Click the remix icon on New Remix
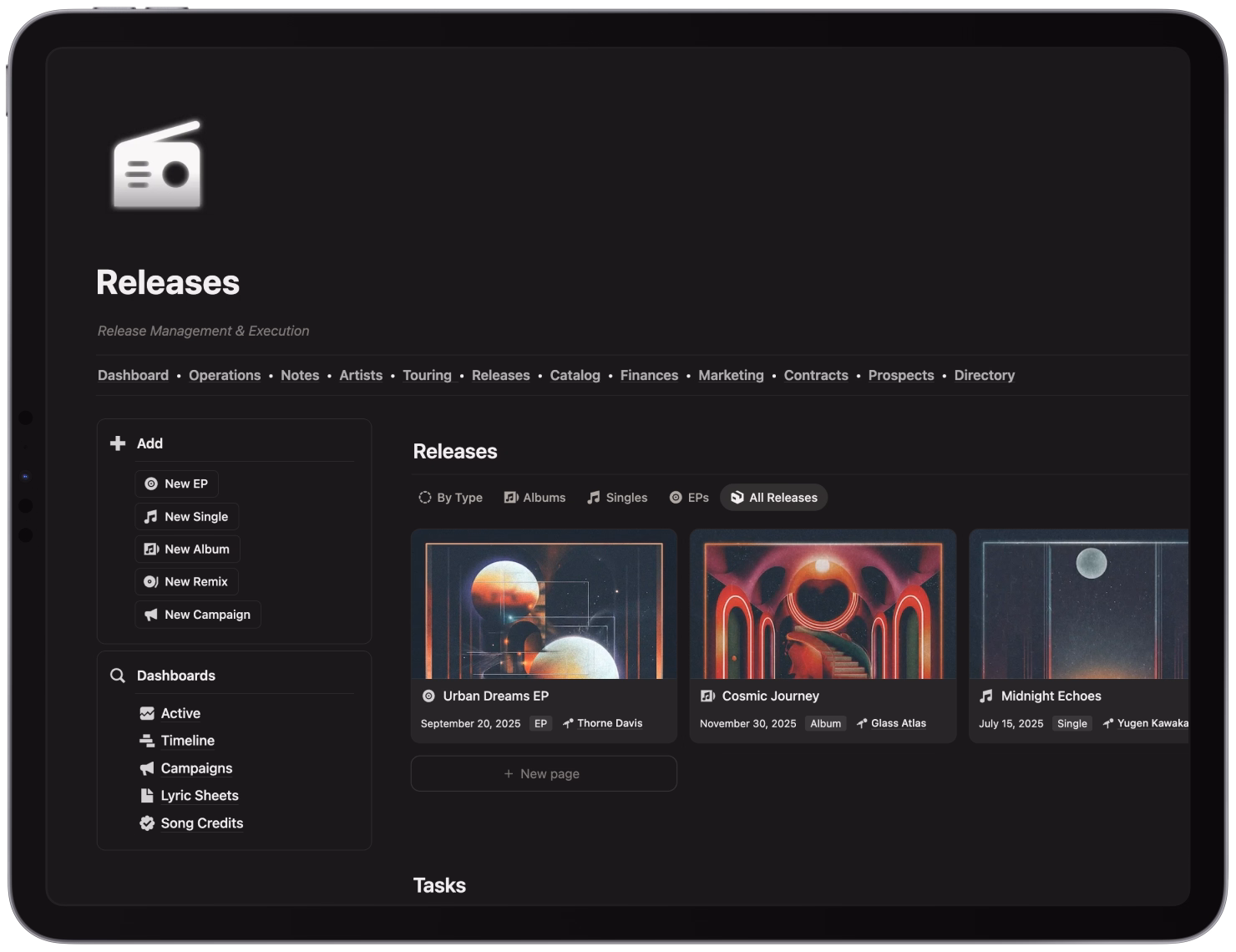Viewport: 1236px width, 952px height. point(150,581)
